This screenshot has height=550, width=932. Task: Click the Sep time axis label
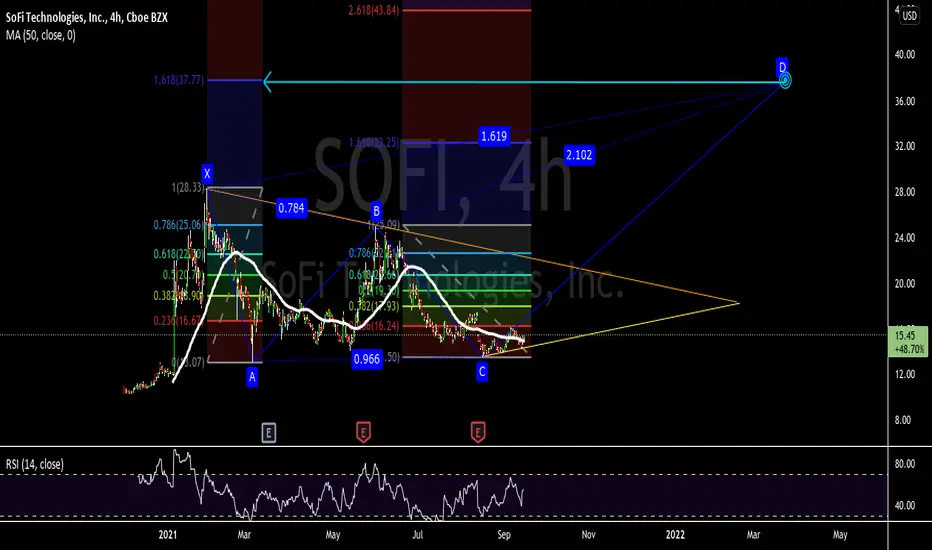[503, 535]
